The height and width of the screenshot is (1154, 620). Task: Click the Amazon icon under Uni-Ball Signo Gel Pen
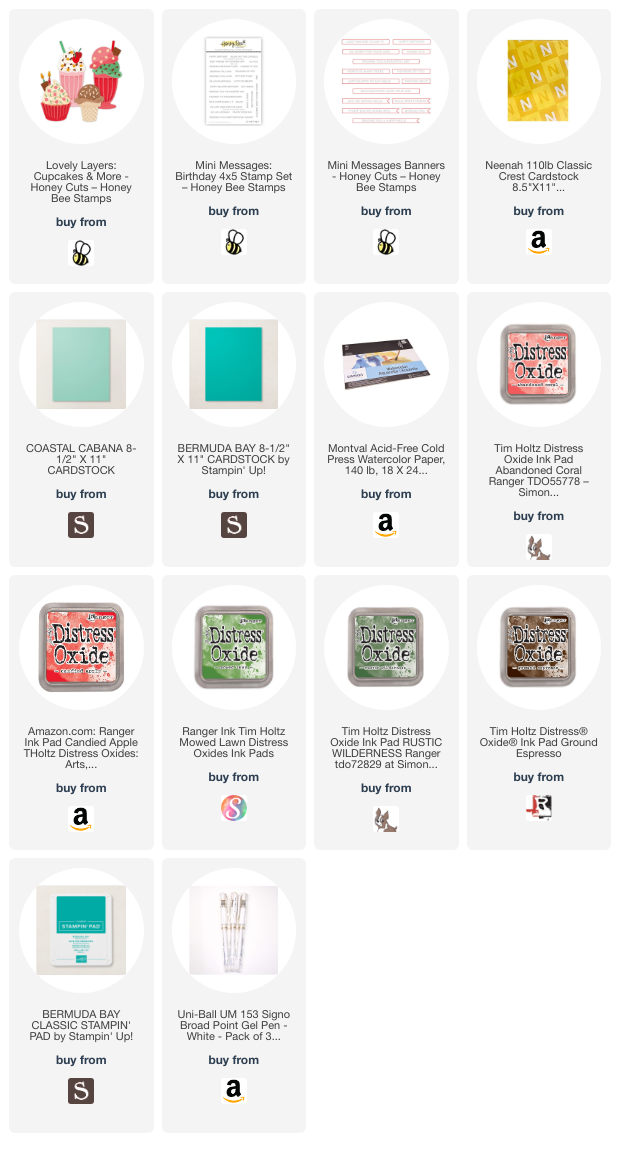coord(233,1091)
